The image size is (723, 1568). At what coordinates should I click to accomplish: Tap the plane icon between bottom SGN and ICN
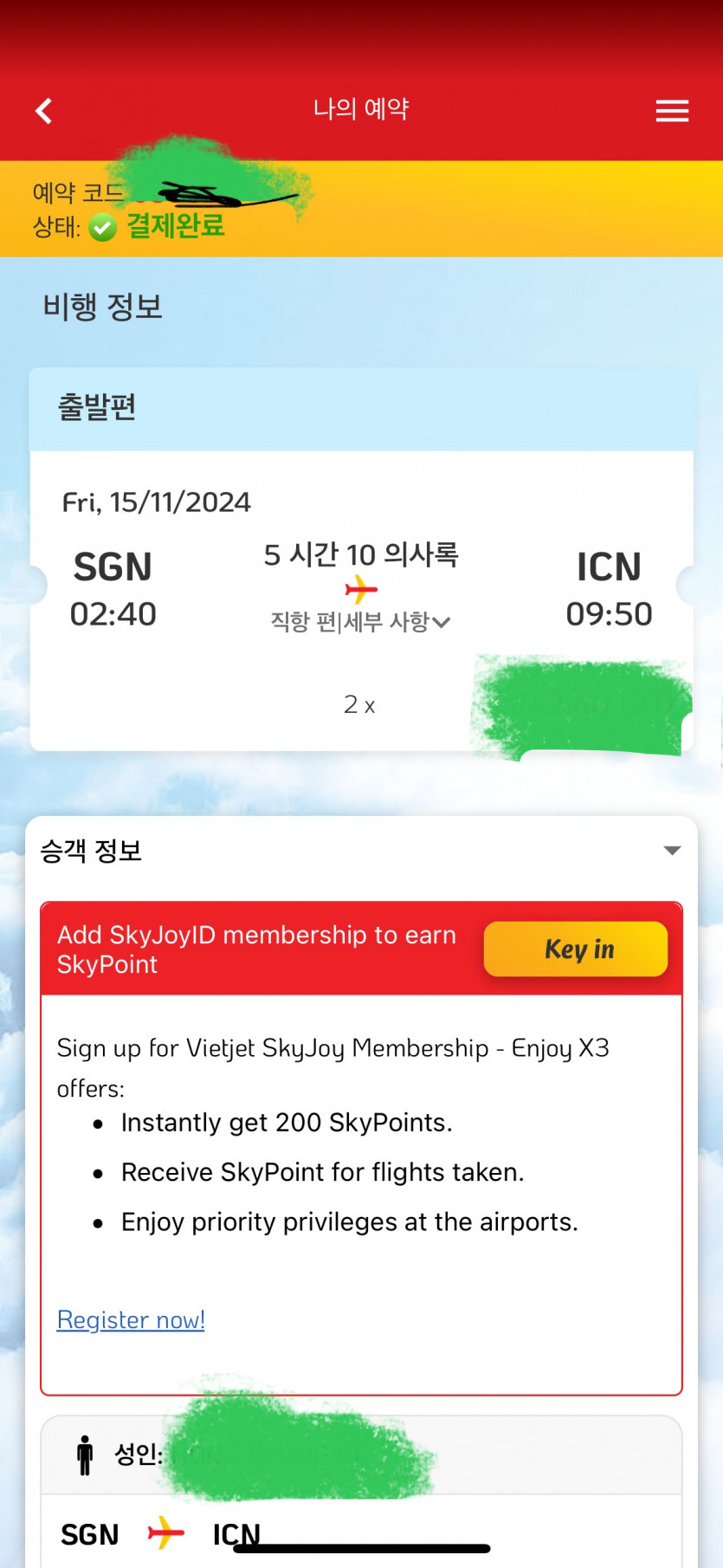pos(165,1532)
